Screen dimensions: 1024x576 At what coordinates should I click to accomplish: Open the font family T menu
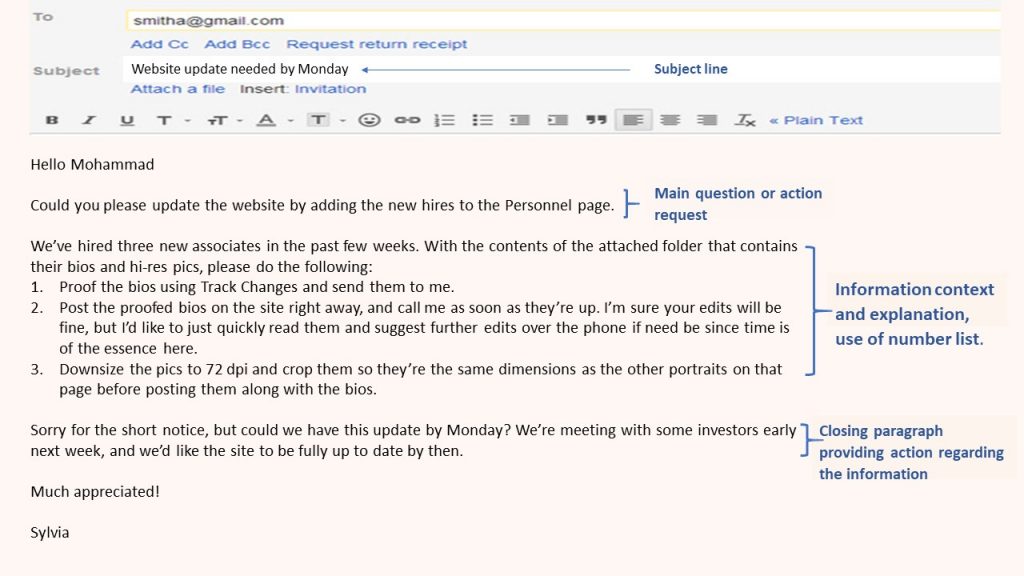click(x=164, y=120)
